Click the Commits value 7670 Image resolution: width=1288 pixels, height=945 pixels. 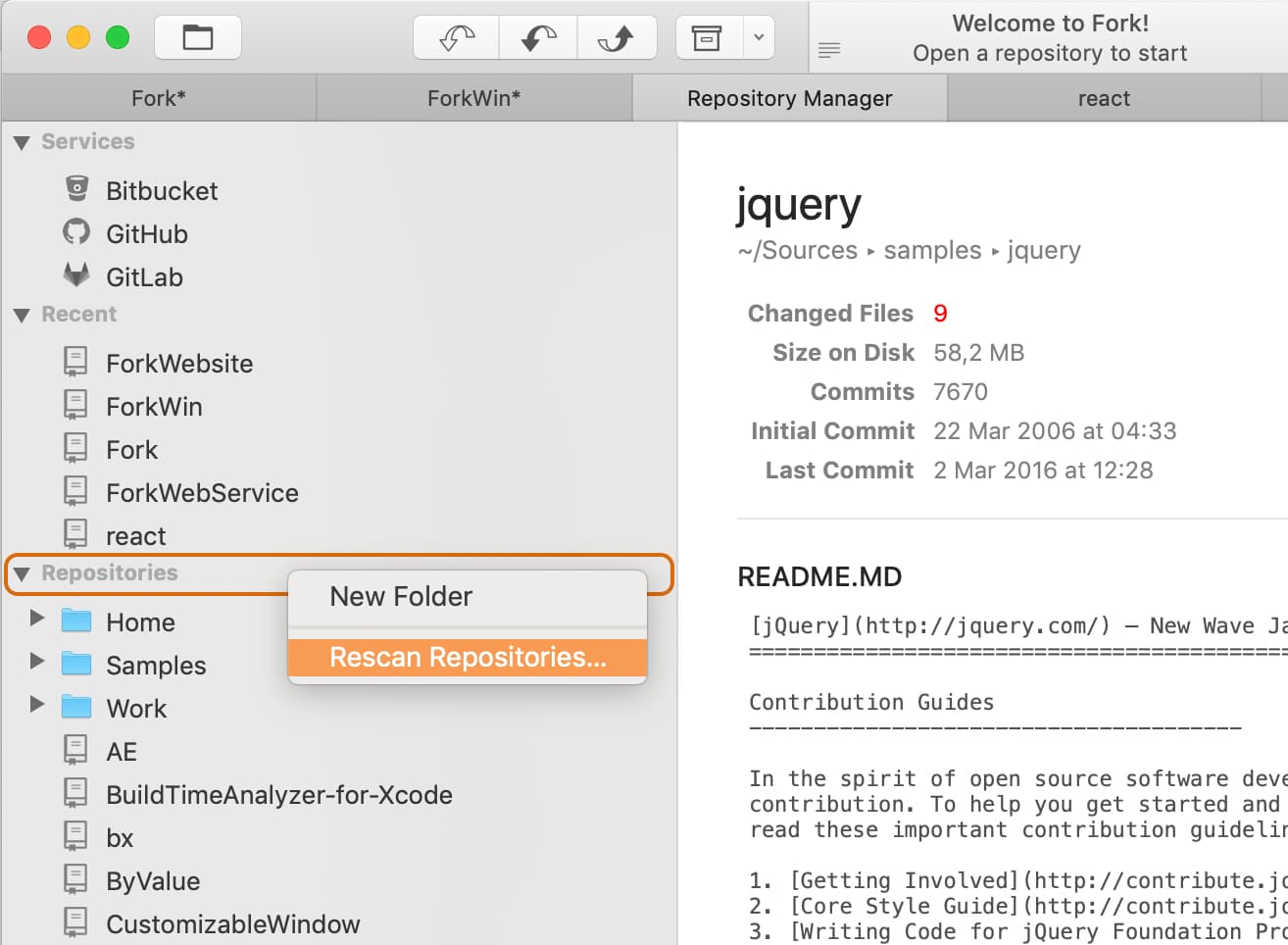(961, 392)
